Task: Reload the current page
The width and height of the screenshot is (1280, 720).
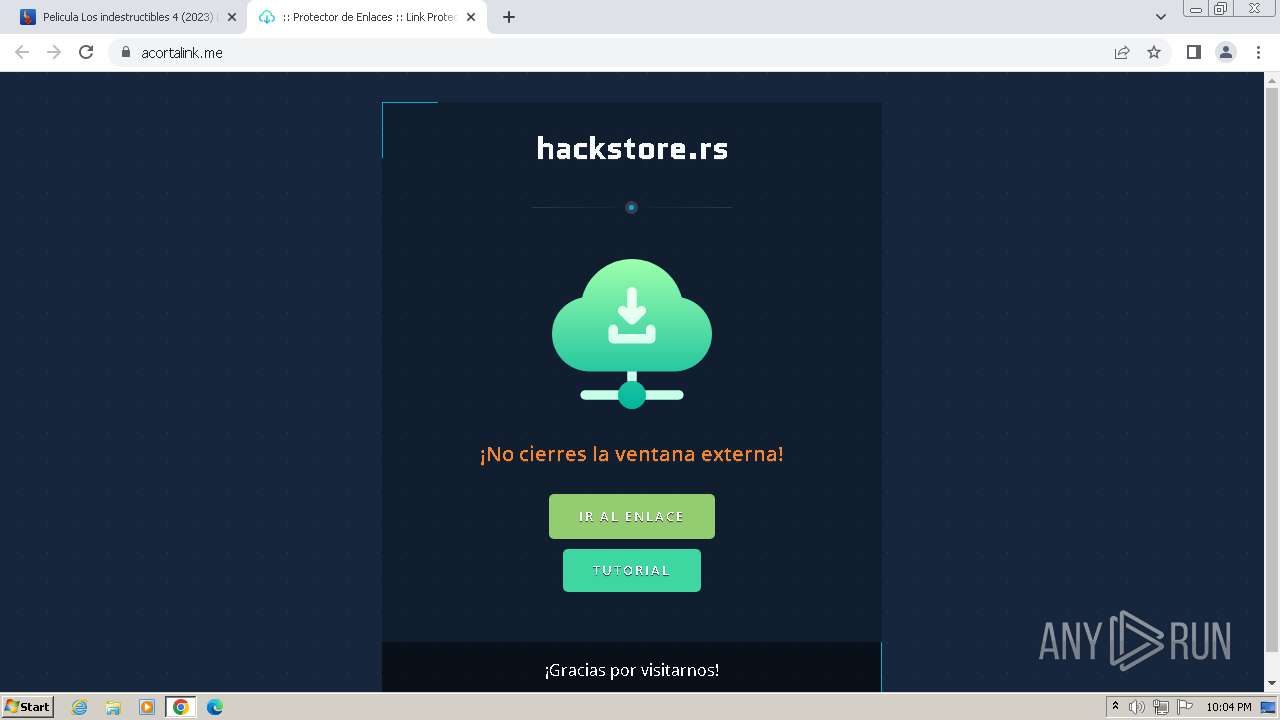Action: 86,52
